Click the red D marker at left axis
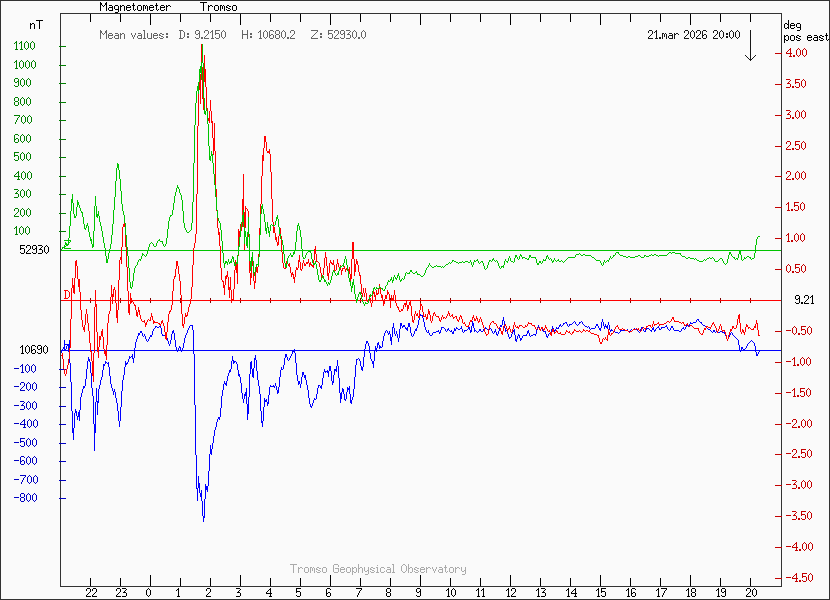830x600 pixels. (67, 295)
